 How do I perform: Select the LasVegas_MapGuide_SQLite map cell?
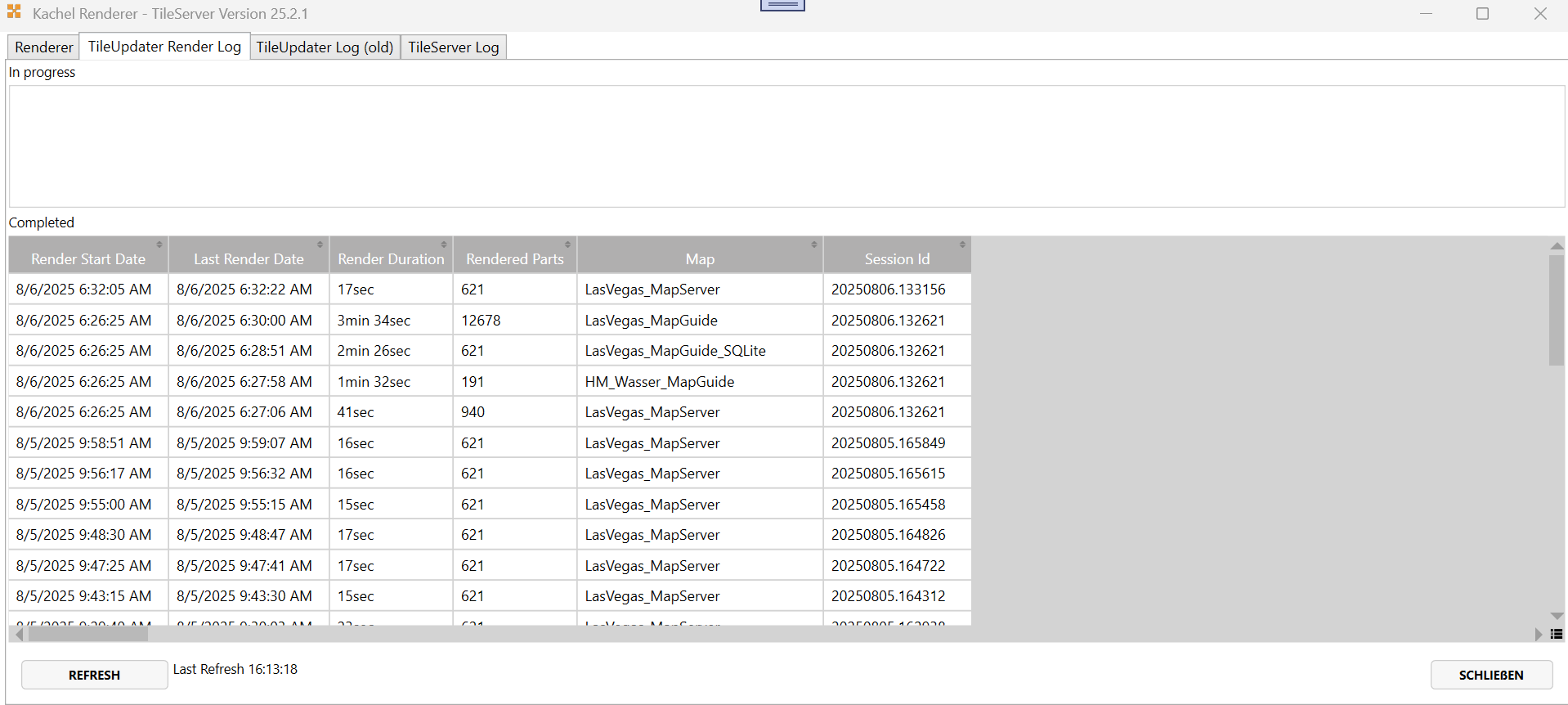click(x=700, y=351)
